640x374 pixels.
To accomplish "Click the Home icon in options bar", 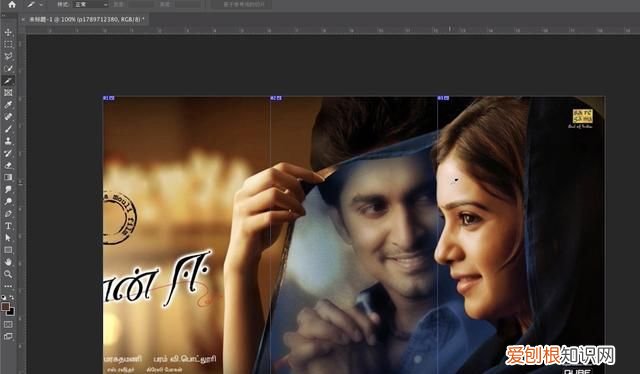I will coord(12,4).
